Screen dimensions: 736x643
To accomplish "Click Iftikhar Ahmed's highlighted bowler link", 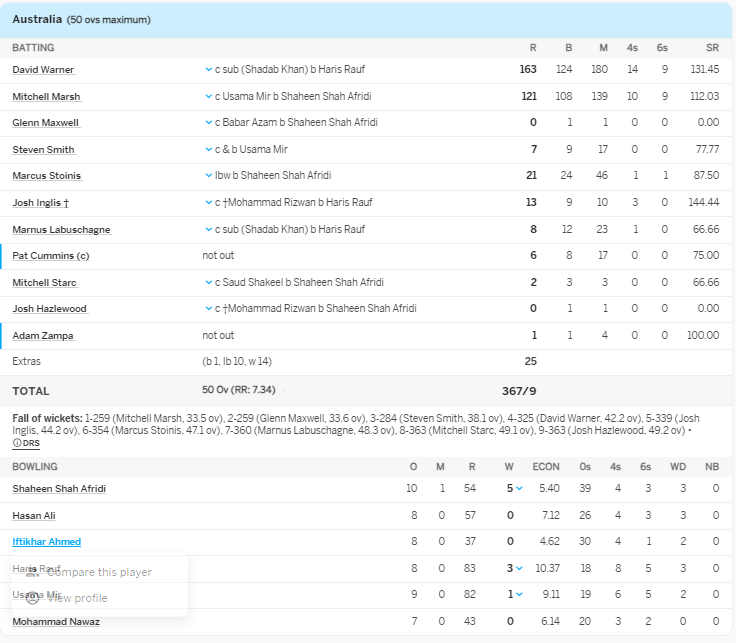I will tap(46, 542).
